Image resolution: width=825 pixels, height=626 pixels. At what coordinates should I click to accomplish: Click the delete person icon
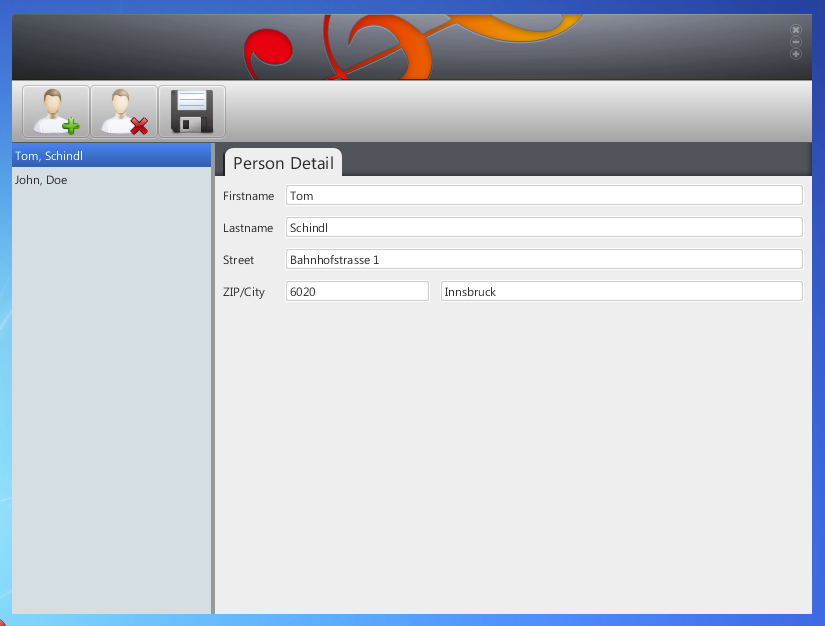coord(124,111)
